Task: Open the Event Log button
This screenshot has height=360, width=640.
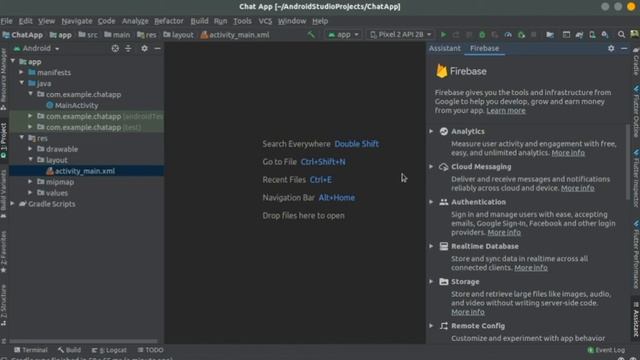Action: click(606, 350)
